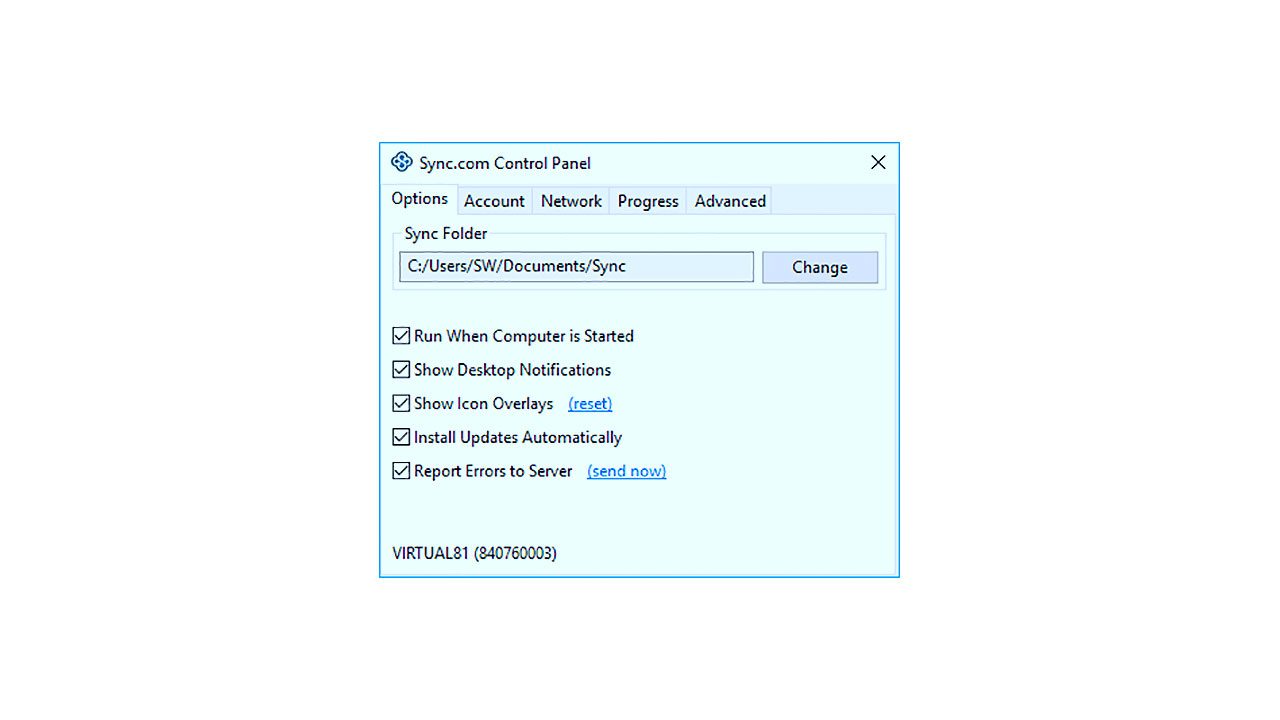This screenshot has width=1280, height=720.
Task: Select the Options tab
Action: pos(419,199)
